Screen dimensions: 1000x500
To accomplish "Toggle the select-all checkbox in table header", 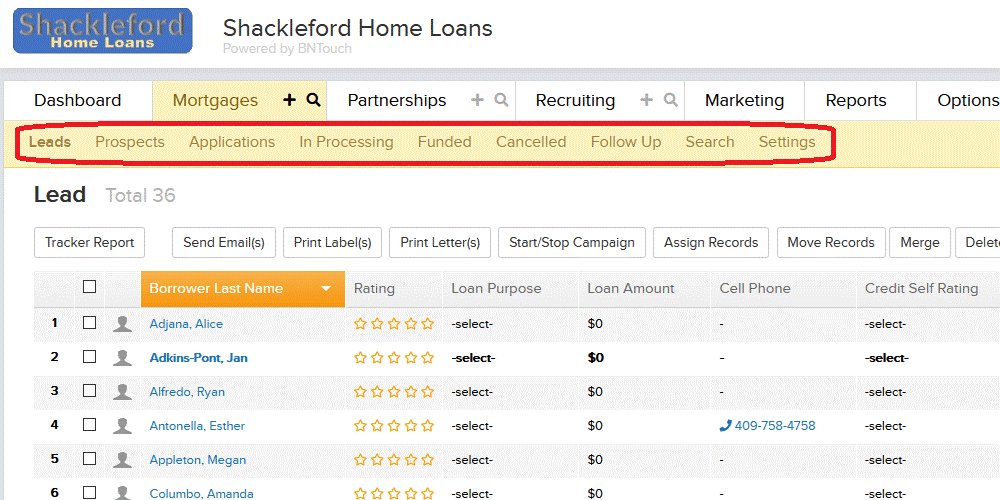I will point(90,287).
